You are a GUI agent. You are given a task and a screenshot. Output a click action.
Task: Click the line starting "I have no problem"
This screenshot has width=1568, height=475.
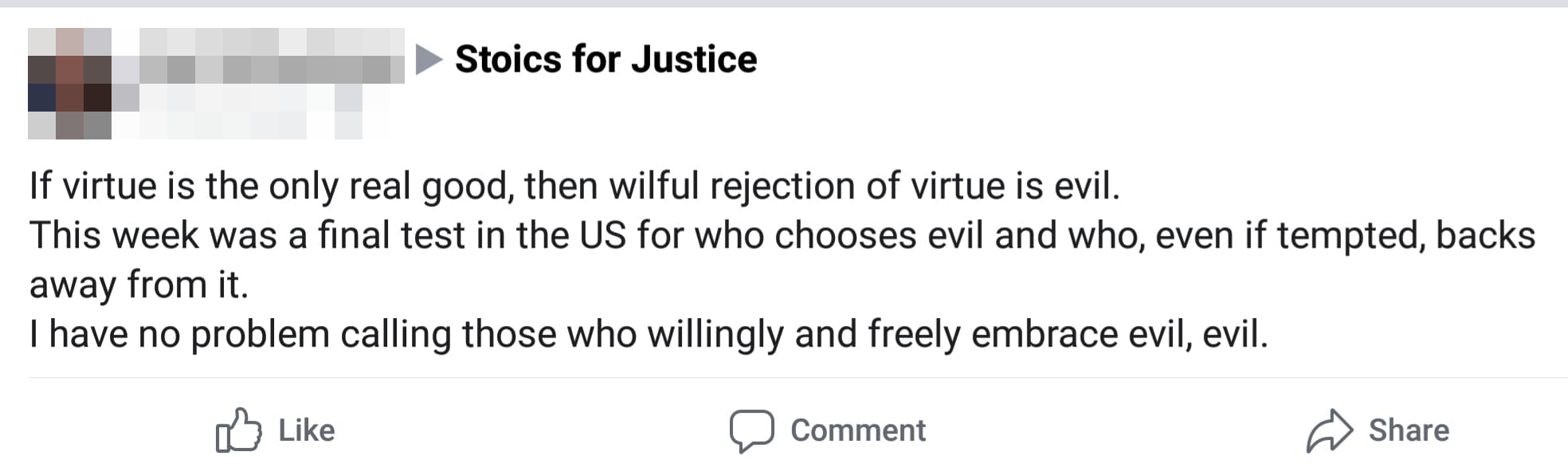647,335
